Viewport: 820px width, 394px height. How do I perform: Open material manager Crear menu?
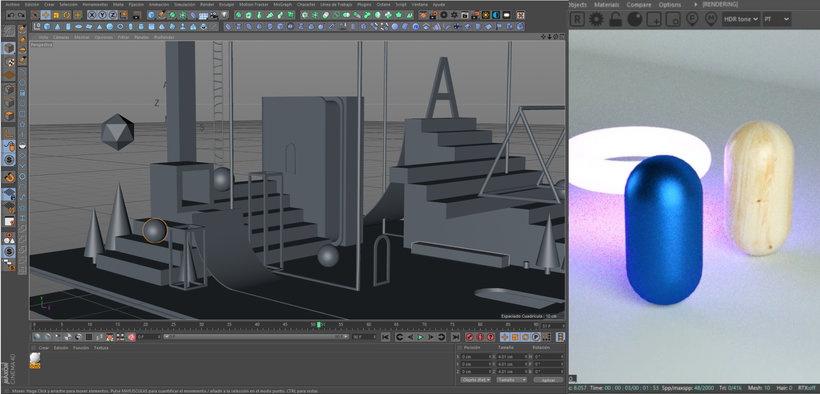pyautogui.click(x=44, y=348)
